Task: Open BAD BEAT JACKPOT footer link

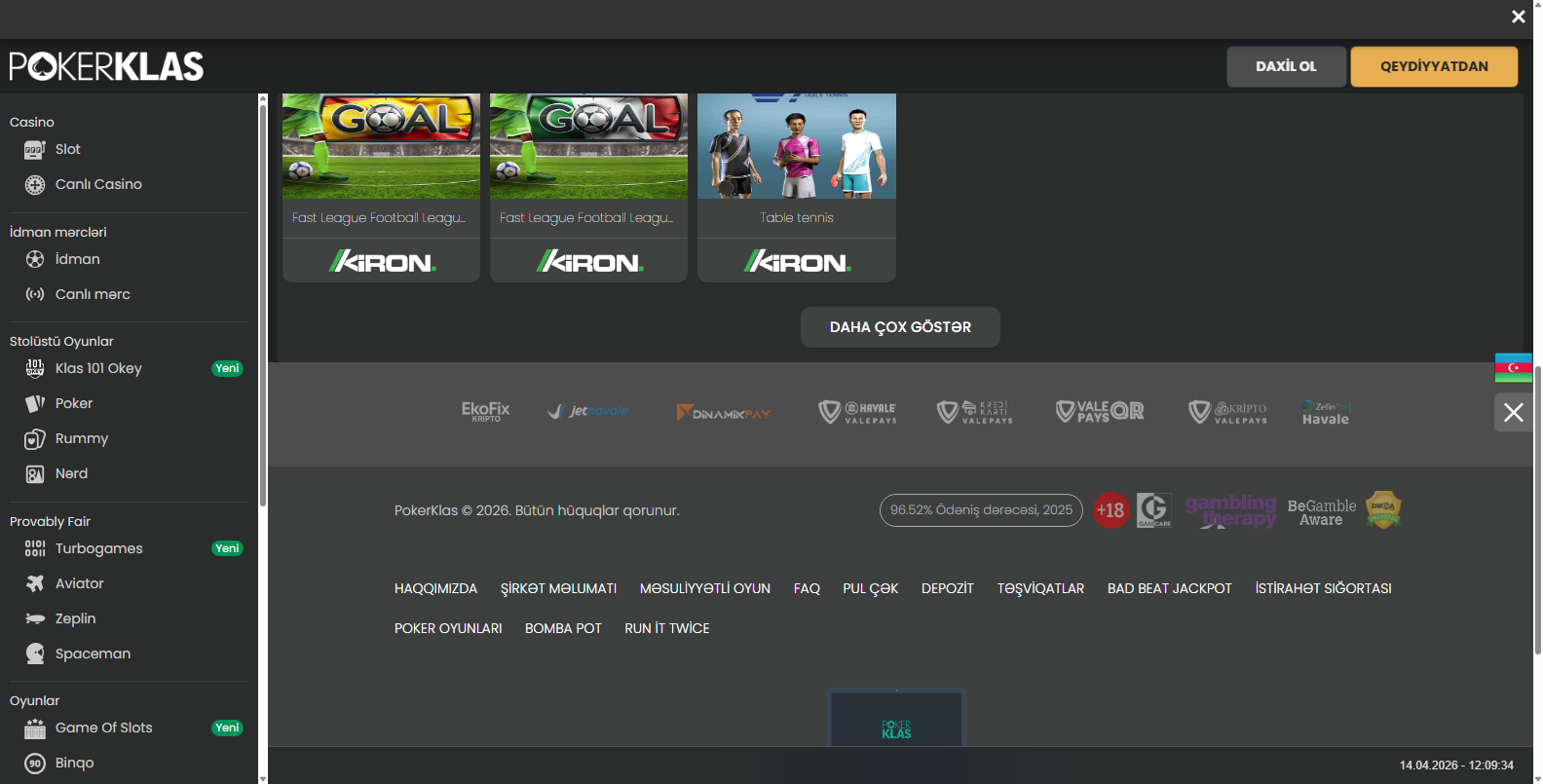Action: pyautogui.click(x=1170, y=588)
